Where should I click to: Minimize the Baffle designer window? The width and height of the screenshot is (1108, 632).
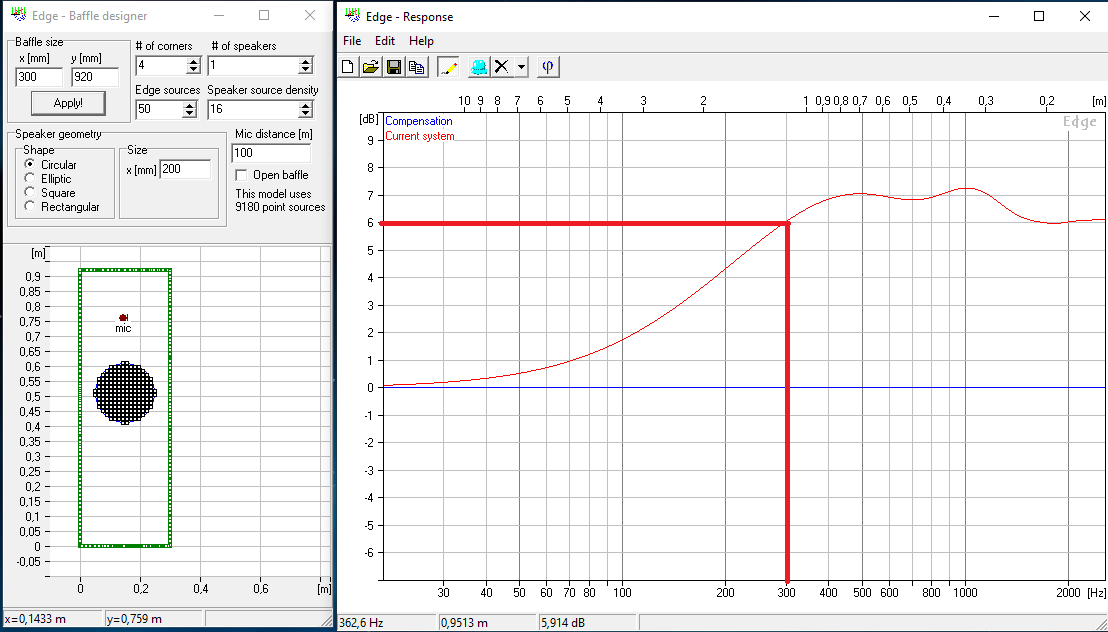tap(219, 15)
